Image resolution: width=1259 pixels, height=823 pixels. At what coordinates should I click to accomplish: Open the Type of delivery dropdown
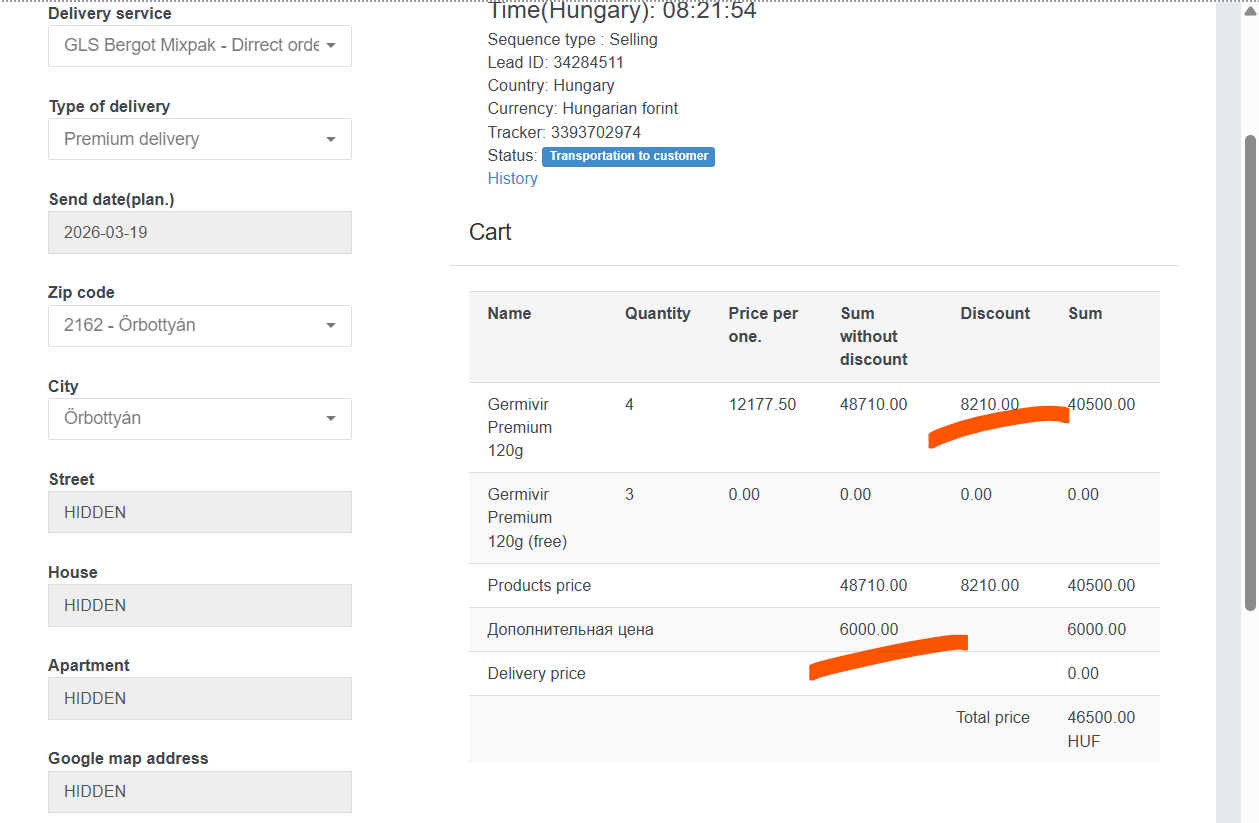pyautogui.click(x=200, y=139)
